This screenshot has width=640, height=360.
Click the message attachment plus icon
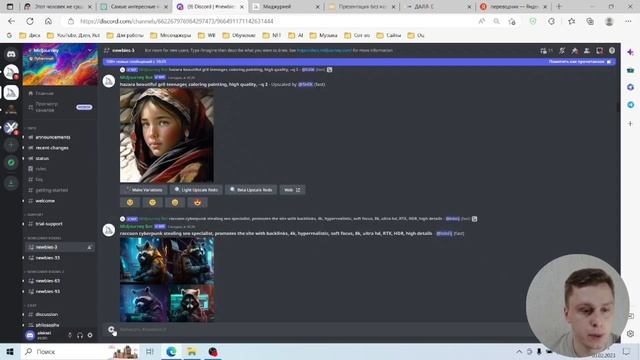coord(111,329)
